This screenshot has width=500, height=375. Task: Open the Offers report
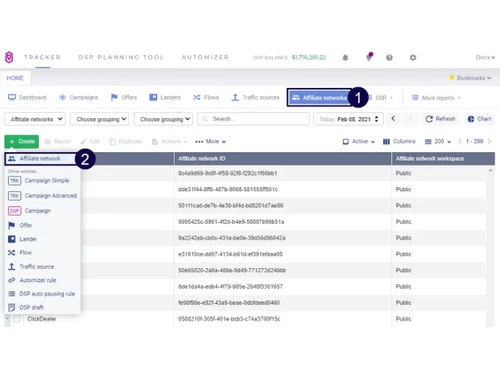[x=124, y=97]
